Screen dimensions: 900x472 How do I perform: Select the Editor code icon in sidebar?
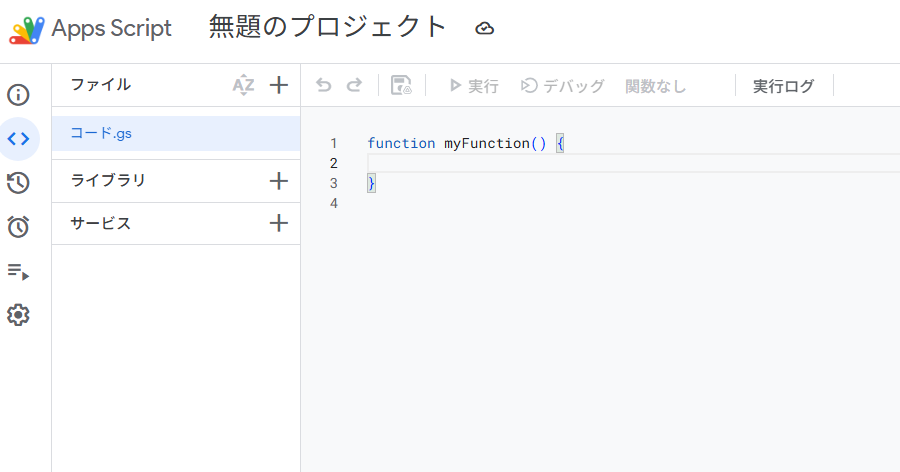18,139
